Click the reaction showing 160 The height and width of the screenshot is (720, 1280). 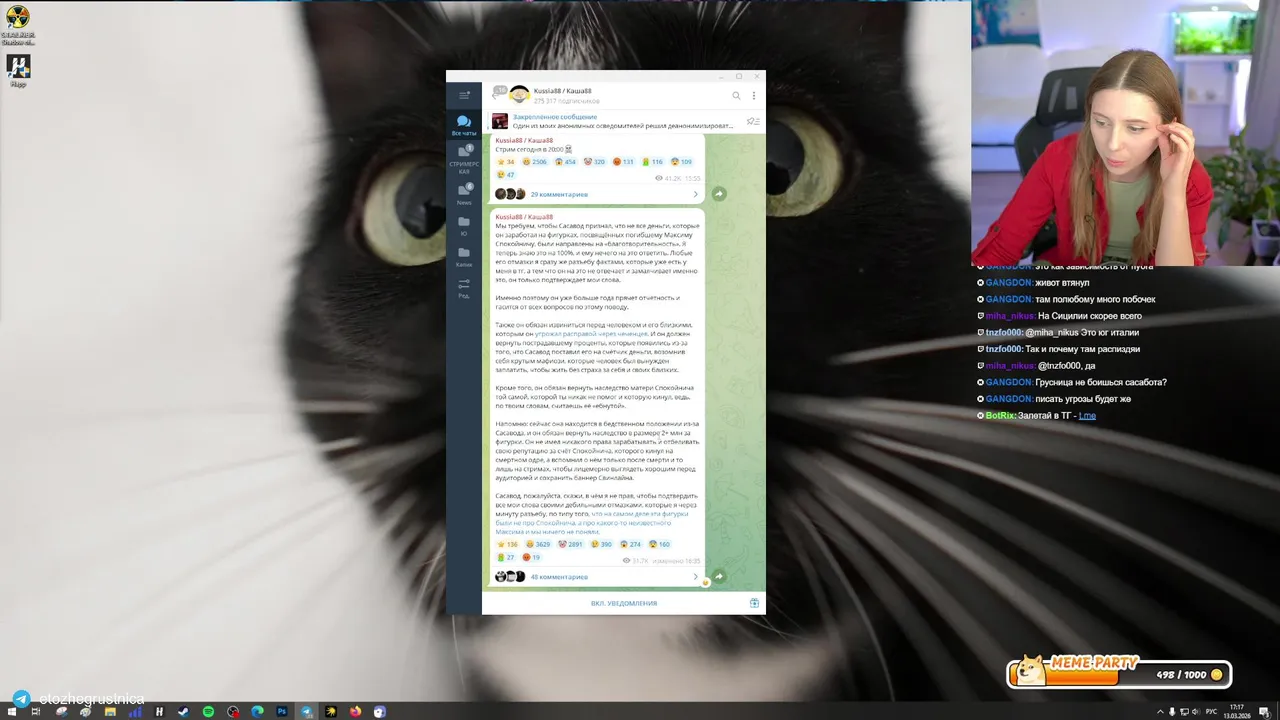[x=659, y=544]
